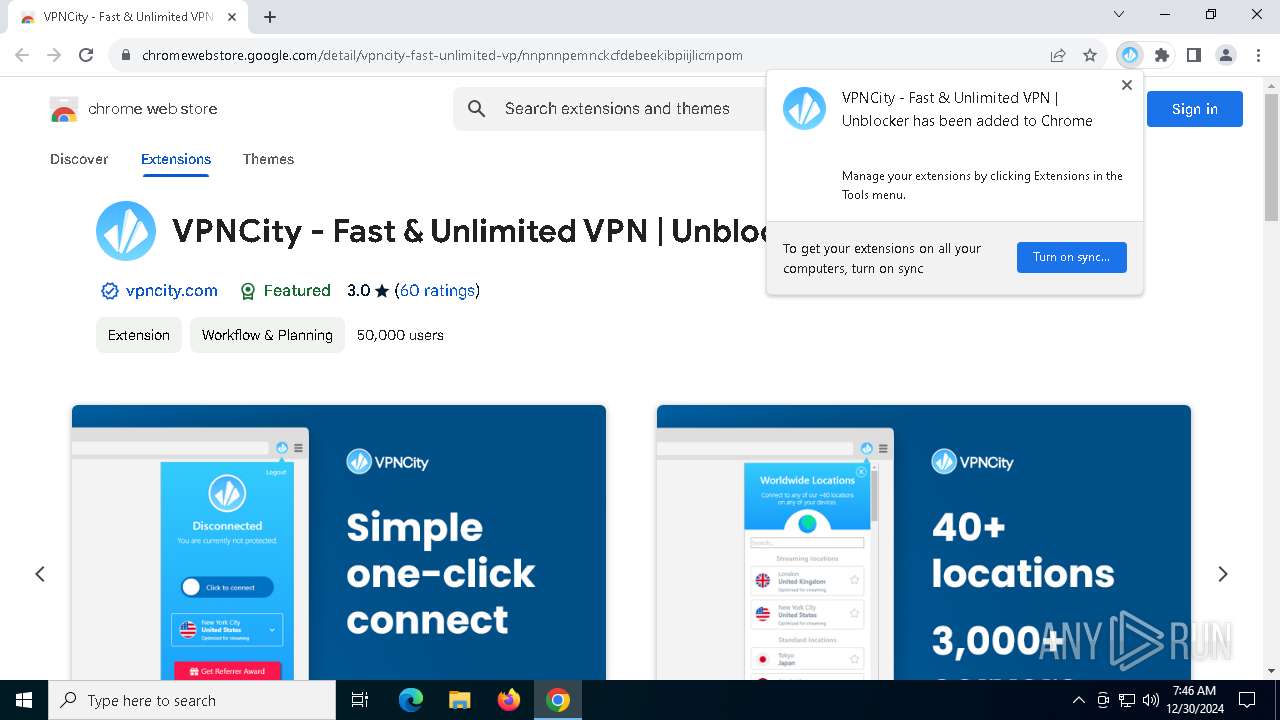Launch Microsoft Edge from the taskbar
1280x720 pixels.
[411, 700]
